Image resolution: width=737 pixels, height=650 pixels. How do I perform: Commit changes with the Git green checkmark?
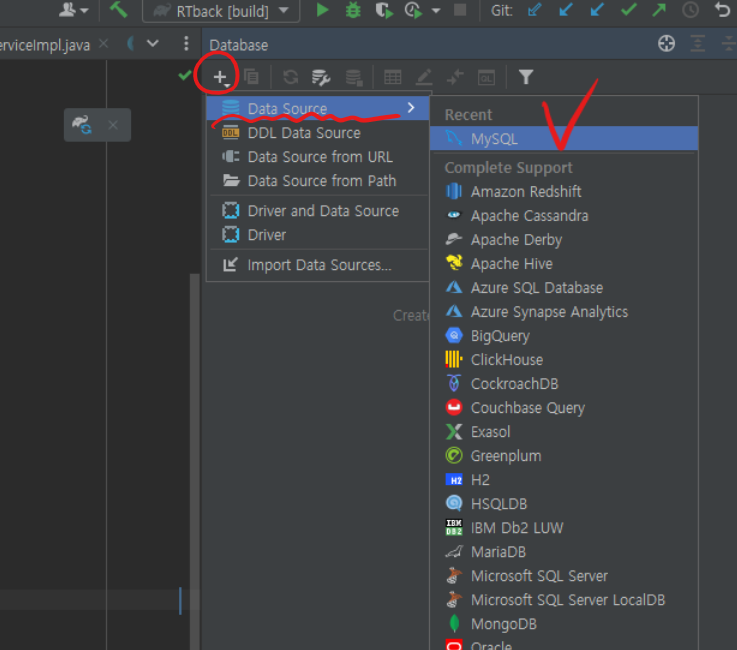coord(628,10)
